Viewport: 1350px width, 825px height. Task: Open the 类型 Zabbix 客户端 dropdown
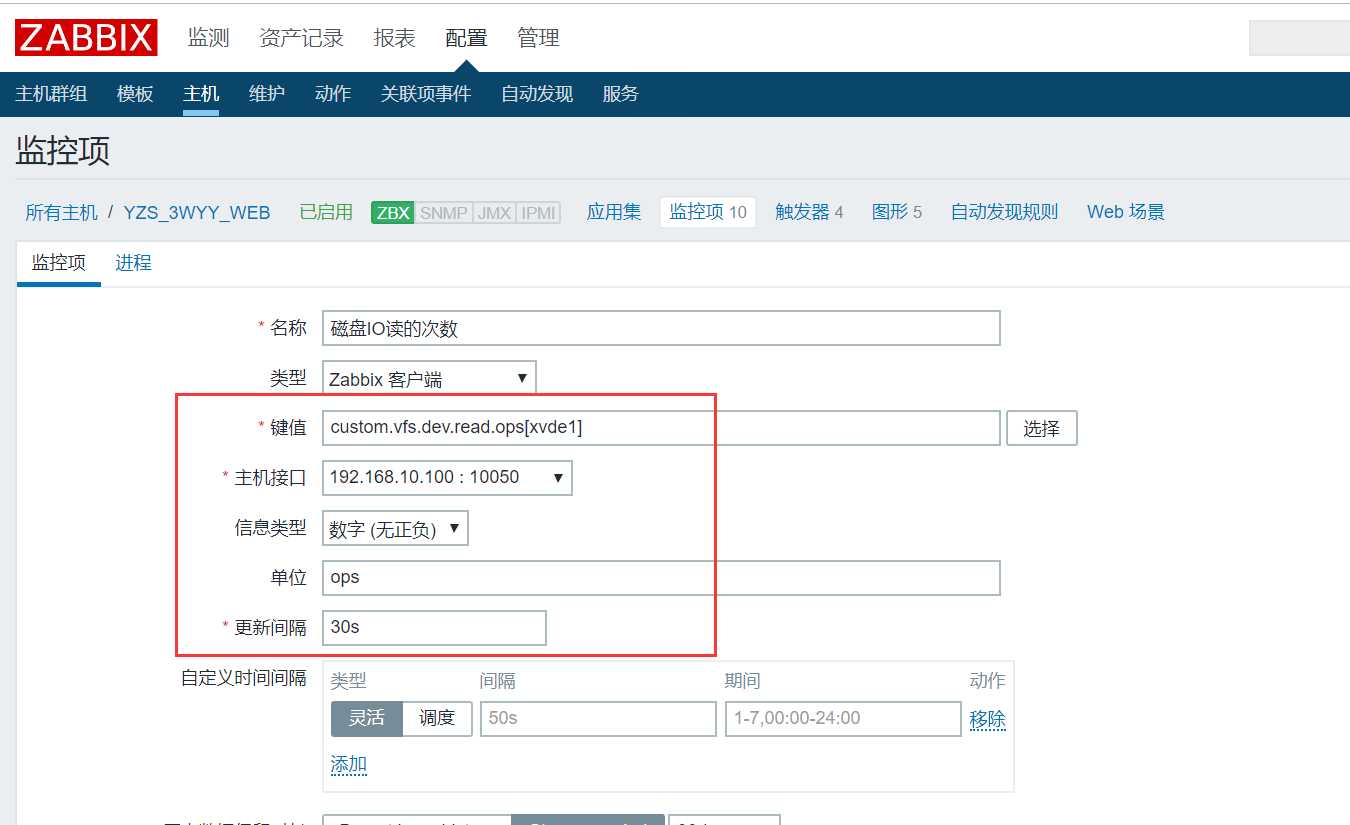[x=429, y=378]
